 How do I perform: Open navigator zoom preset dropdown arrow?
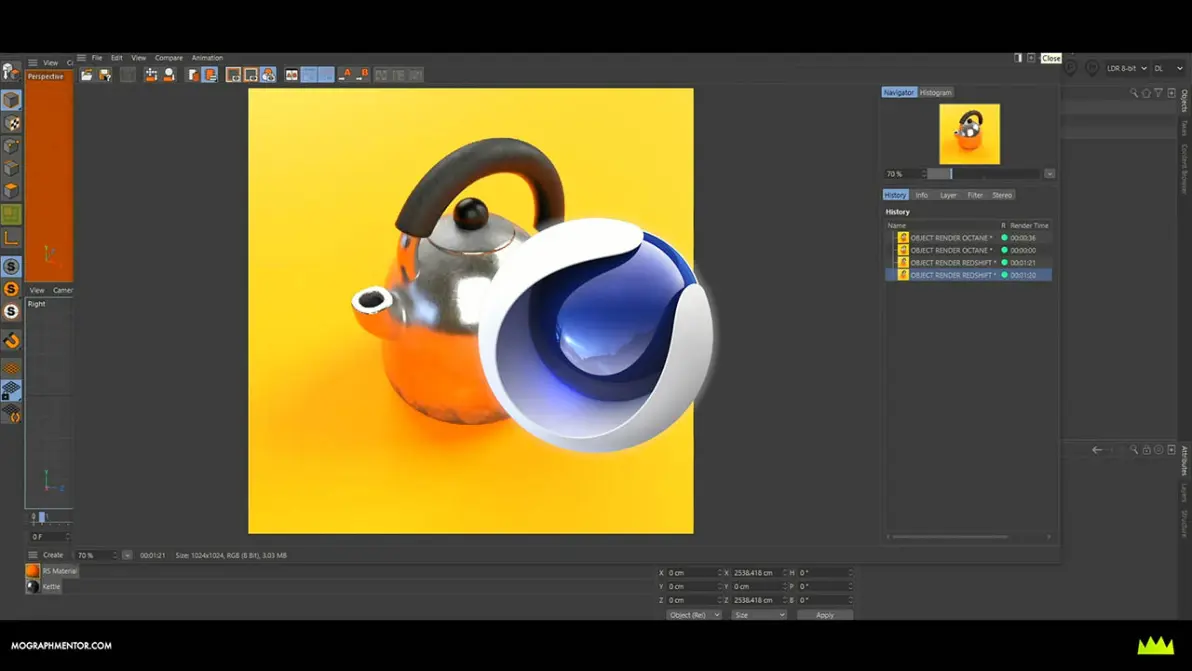(x=1049, y=174)
